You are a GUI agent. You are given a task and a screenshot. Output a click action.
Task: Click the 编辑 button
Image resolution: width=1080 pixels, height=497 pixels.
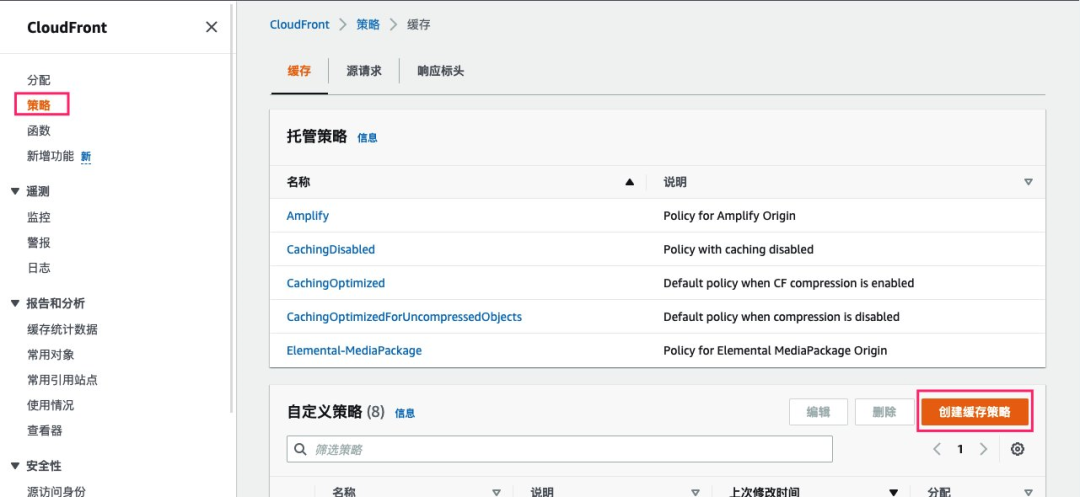[818, 412]
